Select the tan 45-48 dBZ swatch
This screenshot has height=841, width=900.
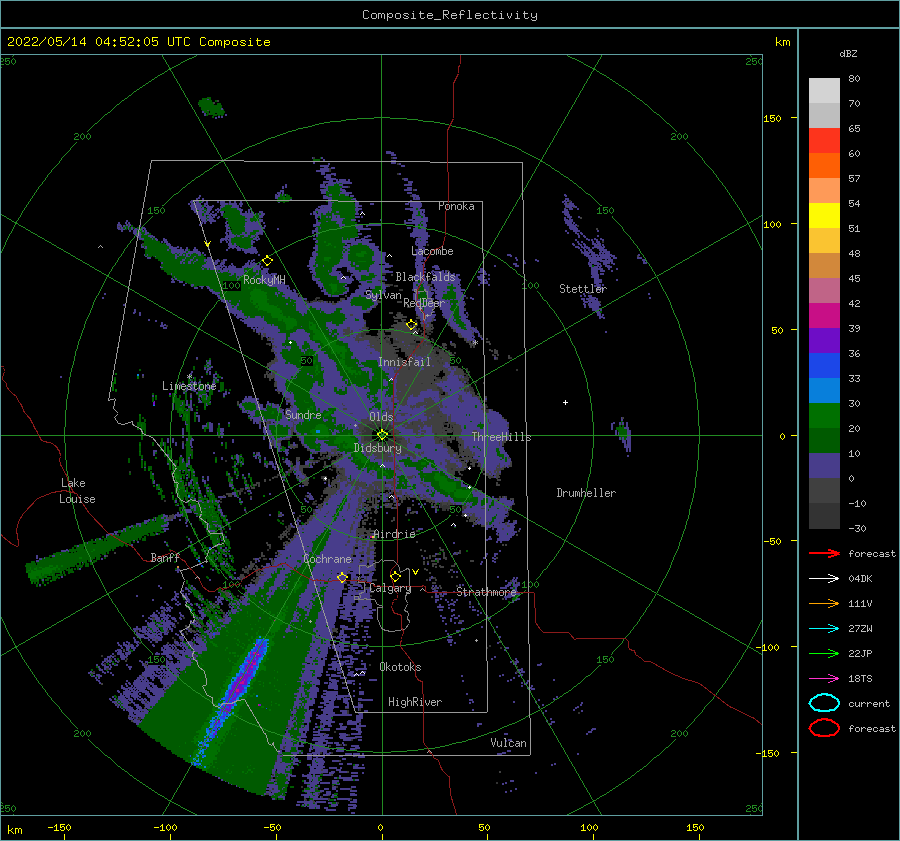[x=824, y=265]
